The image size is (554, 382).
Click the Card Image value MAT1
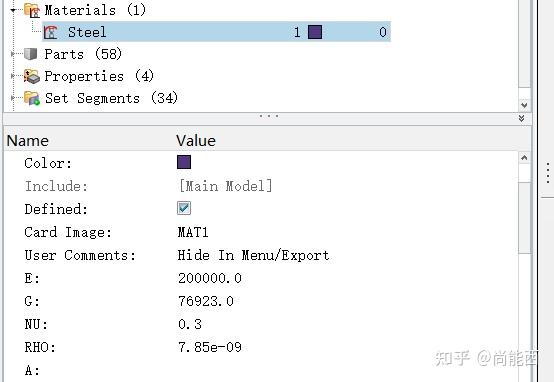pos(193,232)
